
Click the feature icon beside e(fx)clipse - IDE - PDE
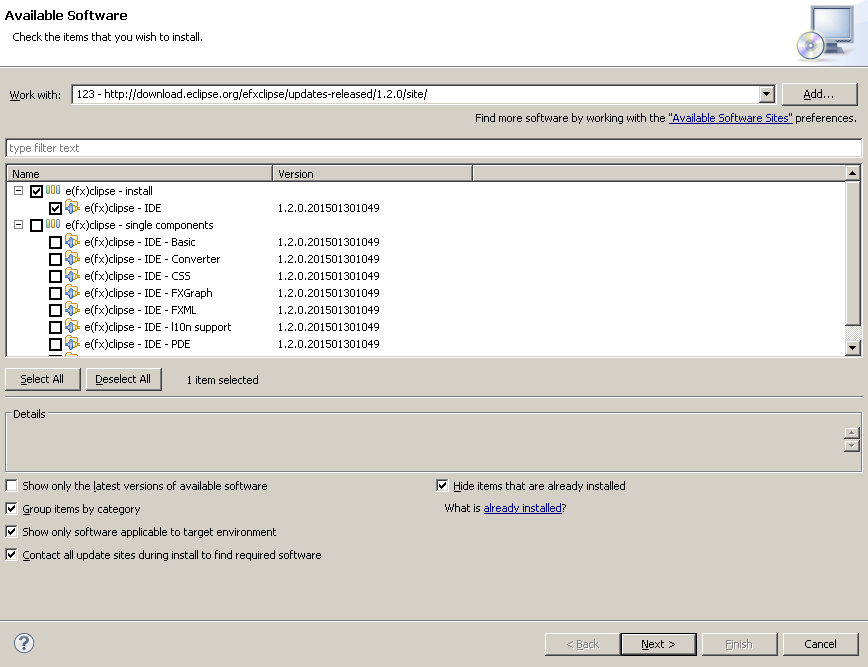click(73, 344)
